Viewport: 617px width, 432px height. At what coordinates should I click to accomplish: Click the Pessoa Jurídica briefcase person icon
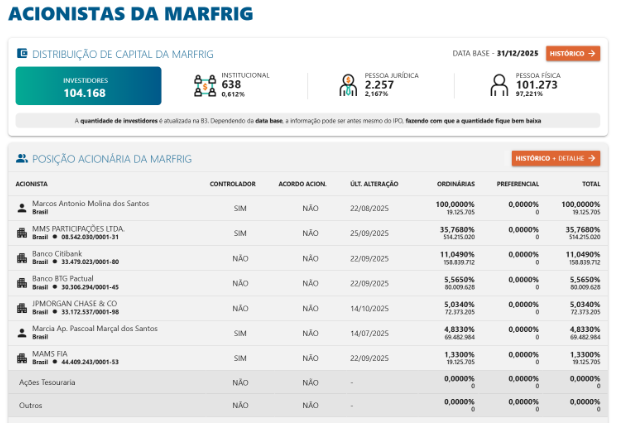[x=348, y=85]
